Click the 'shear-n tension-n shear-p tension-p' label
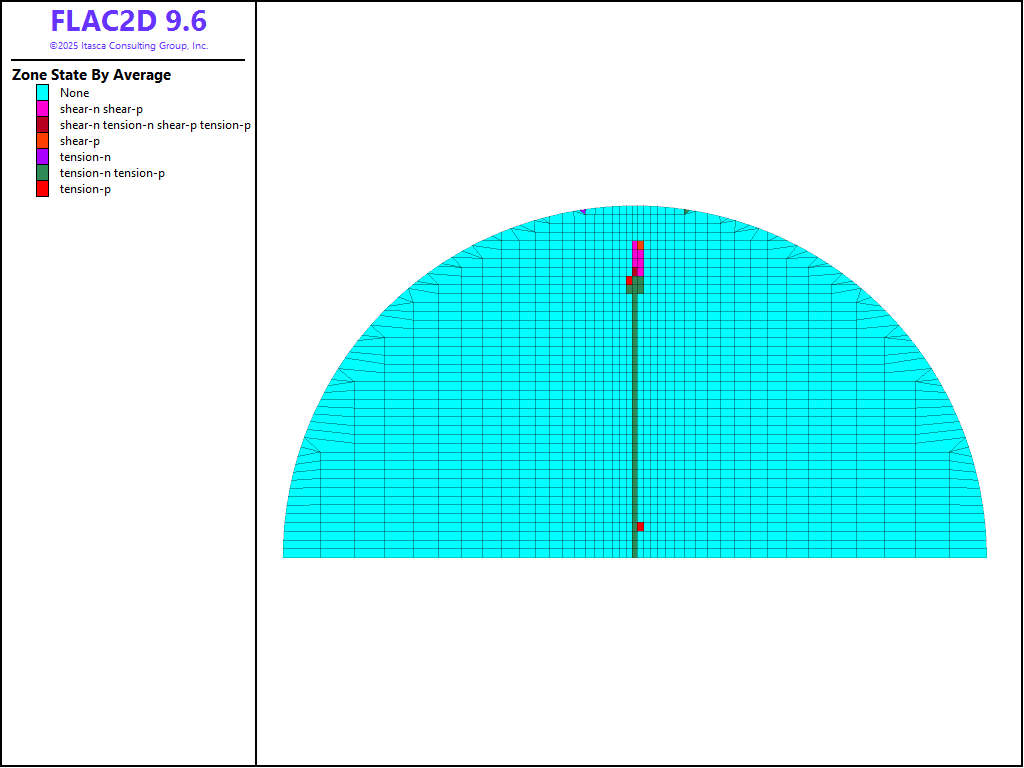This screenshot has height=768, width=1024. [x=155, y=125]
